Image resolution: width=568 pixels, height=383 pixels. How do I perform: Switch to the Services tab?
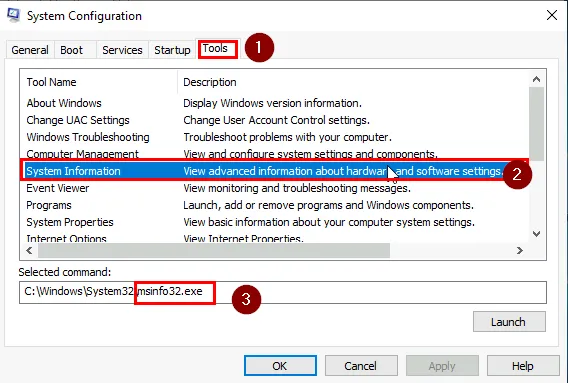coord(122,50)
